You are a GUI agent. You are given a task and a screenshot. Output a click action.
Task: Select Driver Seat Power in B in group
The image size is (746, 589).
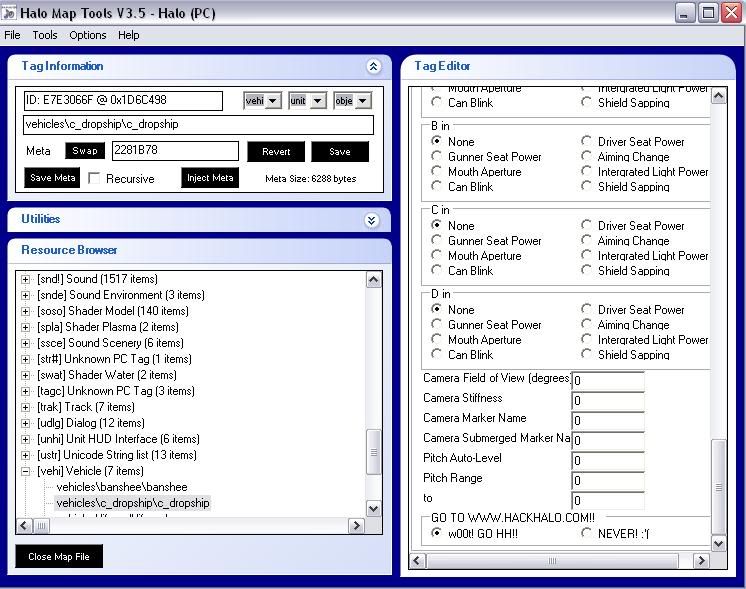(x=586, y=141)
